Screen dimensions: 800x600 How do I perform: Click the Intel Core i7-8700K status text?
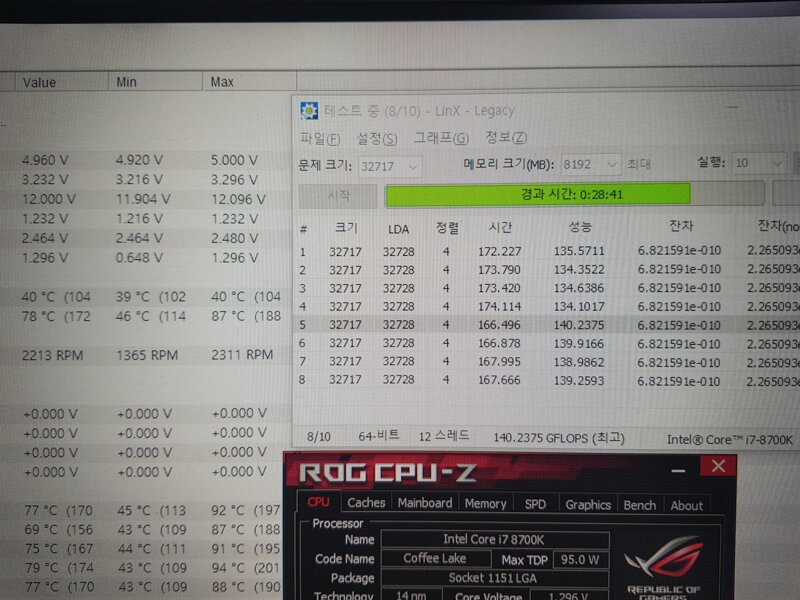point(730,440)
